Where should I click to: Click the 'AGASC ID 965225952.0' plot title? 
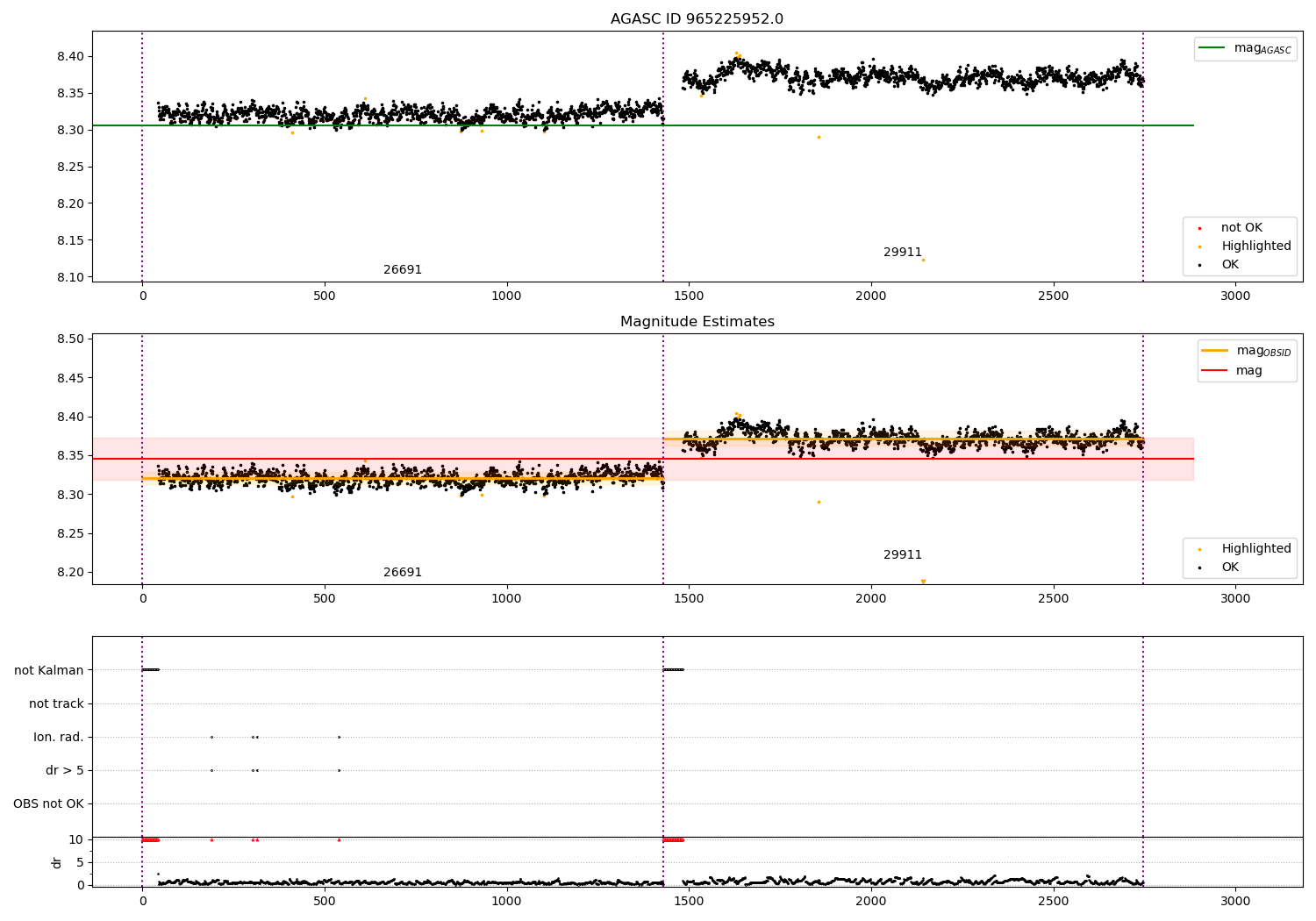pos(697,19)
